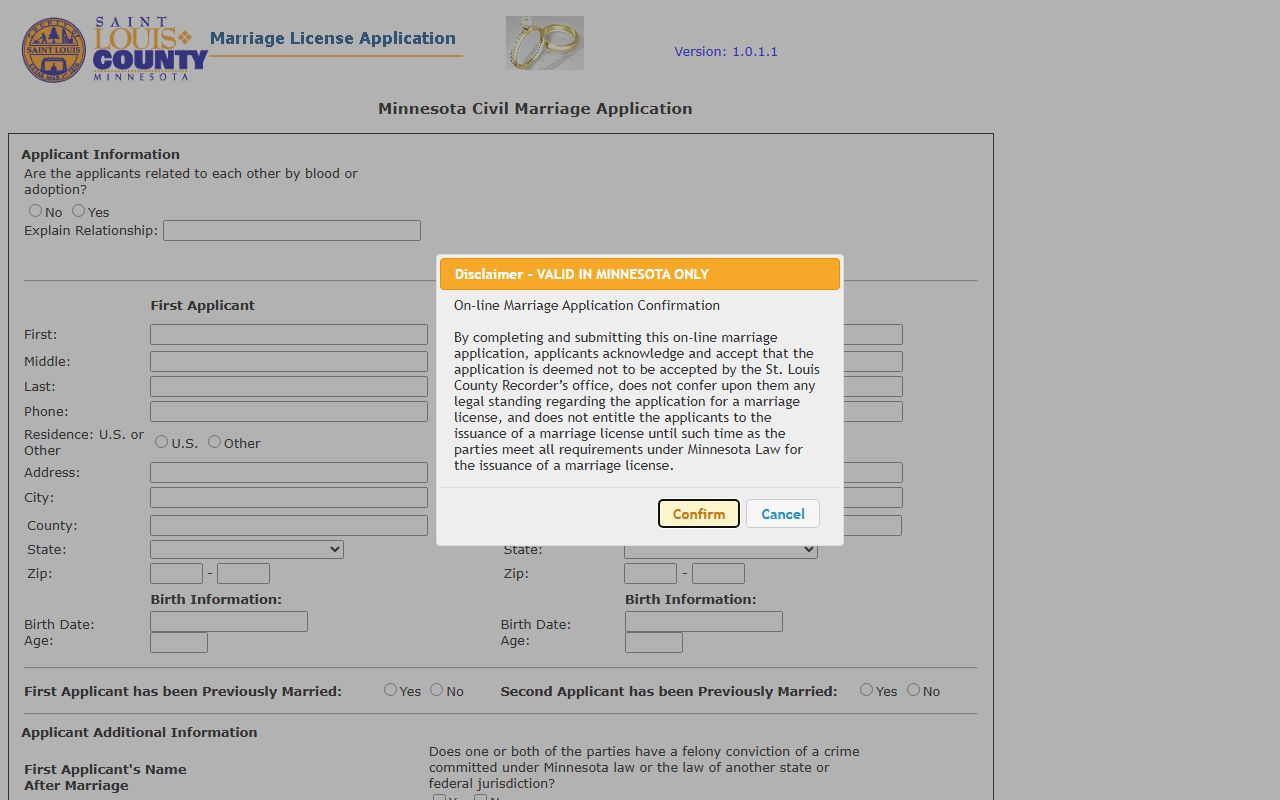This screenshot has height=800, width=1280.
Task: Confirm the disclaimer dialog
Action: click(x=699, y=514)
